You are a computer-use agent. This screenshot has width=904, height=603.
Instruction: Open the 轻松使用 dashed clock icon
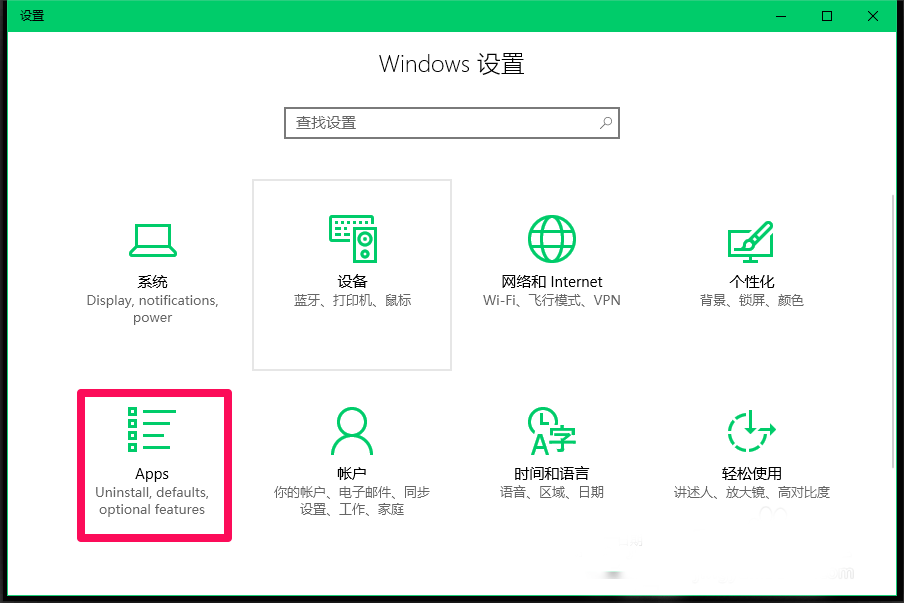(751, 431)
